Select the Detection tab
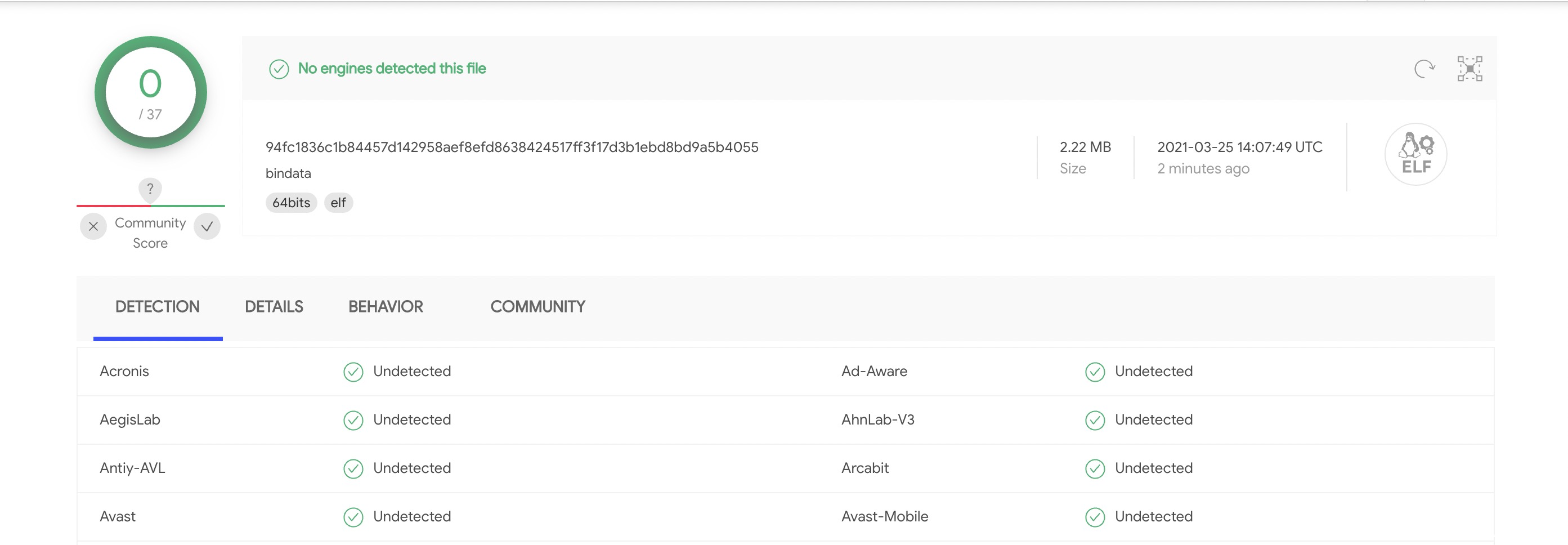 [157, 306]
